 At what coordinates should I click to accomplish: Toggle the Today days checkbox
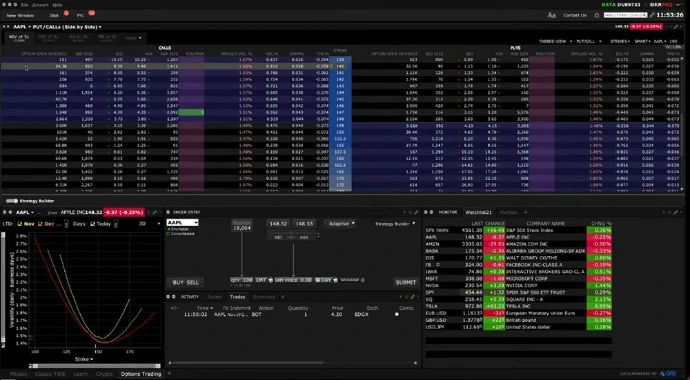click(92, 224)
